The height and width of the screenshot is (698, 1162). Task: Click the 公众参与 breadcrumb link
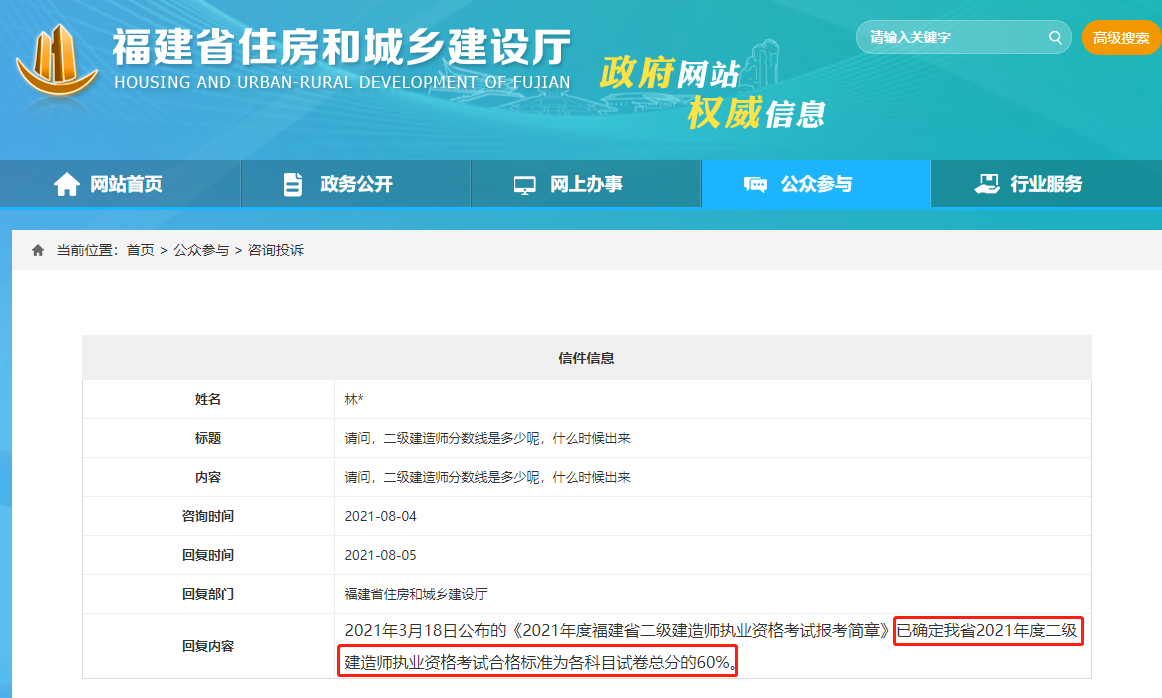click(201, 250)
